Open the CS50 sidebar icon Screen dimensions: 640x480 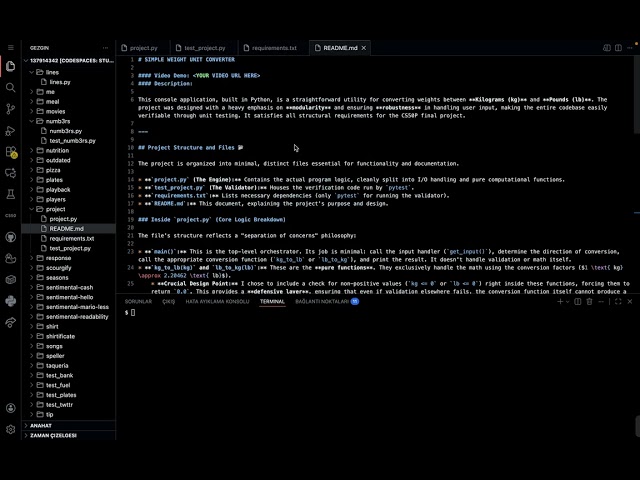(x=11, y=216)
